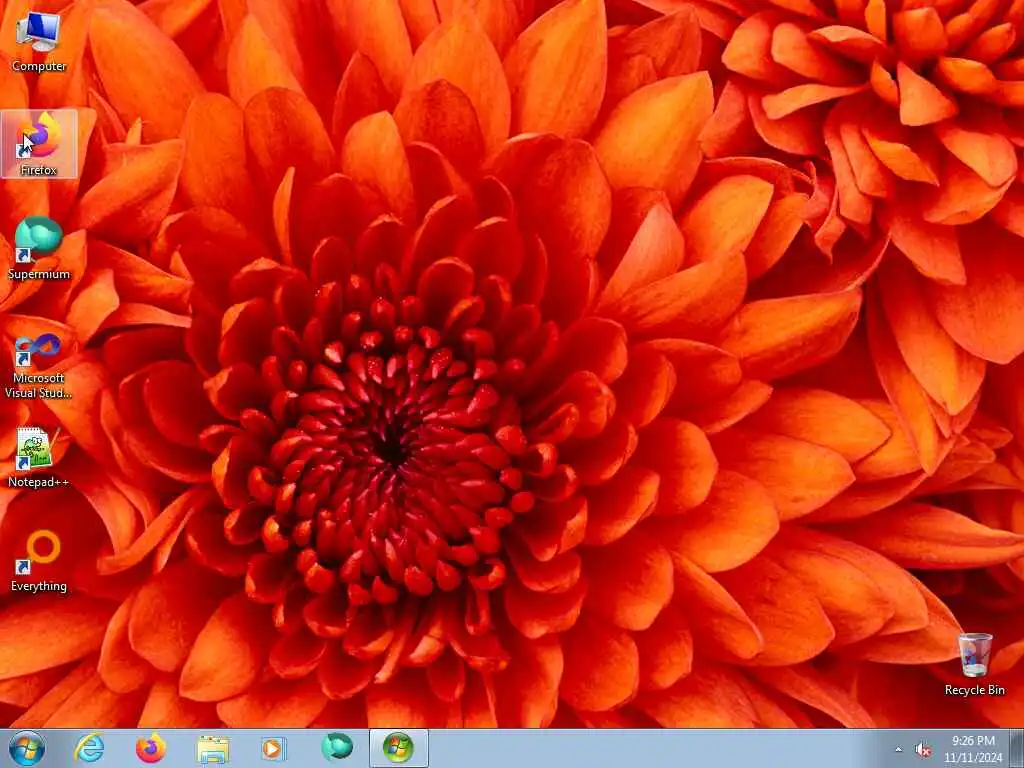
Task: Click the active Windows-logo taskbar button
Action: click(x=398, y=748)
